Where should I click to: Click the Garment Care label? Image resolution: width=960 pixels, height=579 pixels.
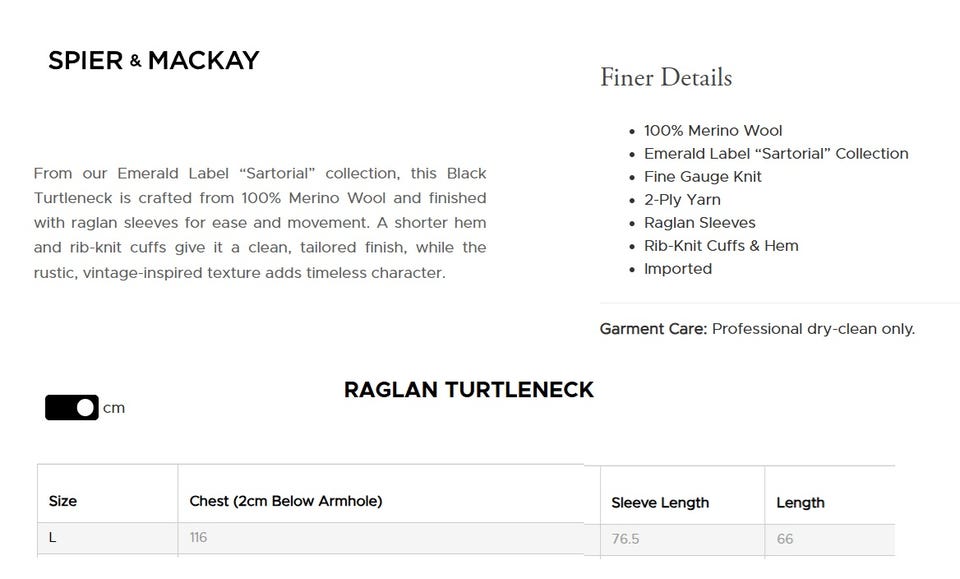pos(653,329)
